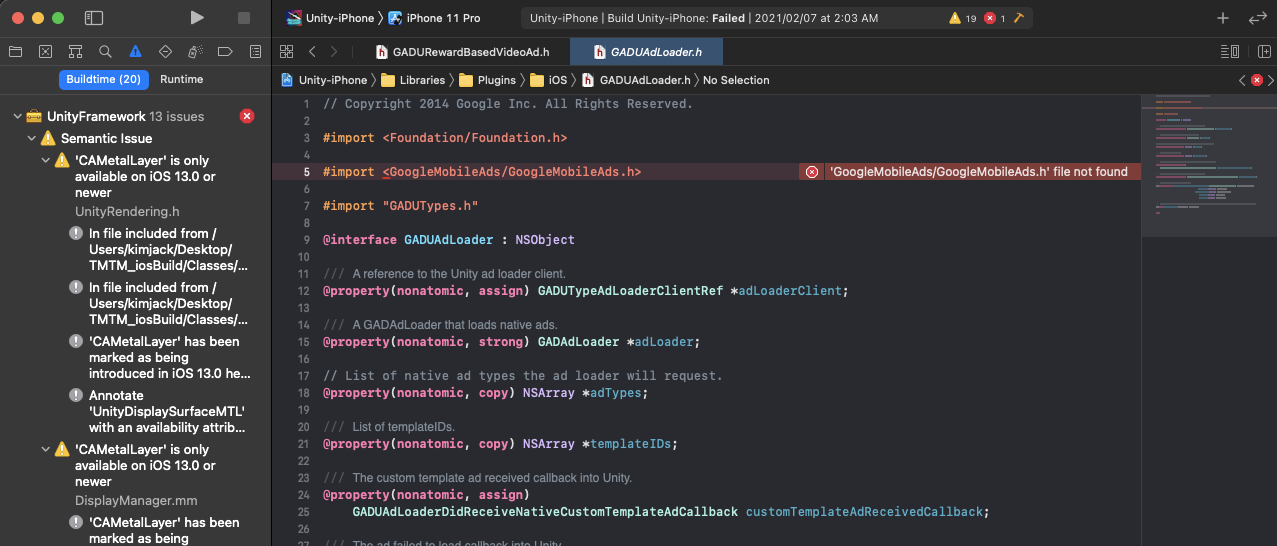Collapse the DisplayManager.mm CAMetalLayer warning
The image size is (1277, 546).
[x=46, y=450]
